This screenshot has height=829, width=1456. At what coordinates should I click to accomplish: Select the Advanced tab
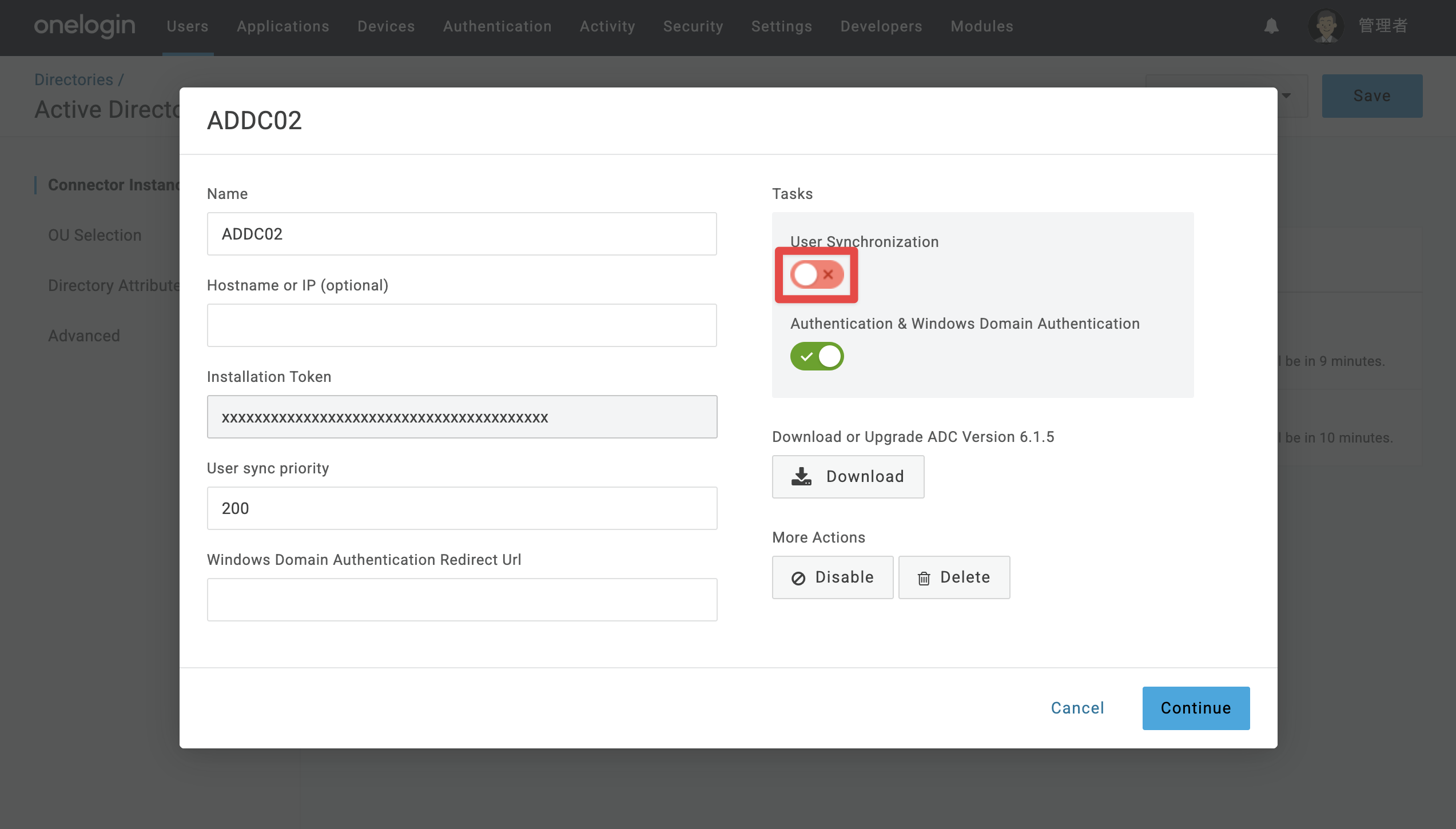click(x=84, y=336)
